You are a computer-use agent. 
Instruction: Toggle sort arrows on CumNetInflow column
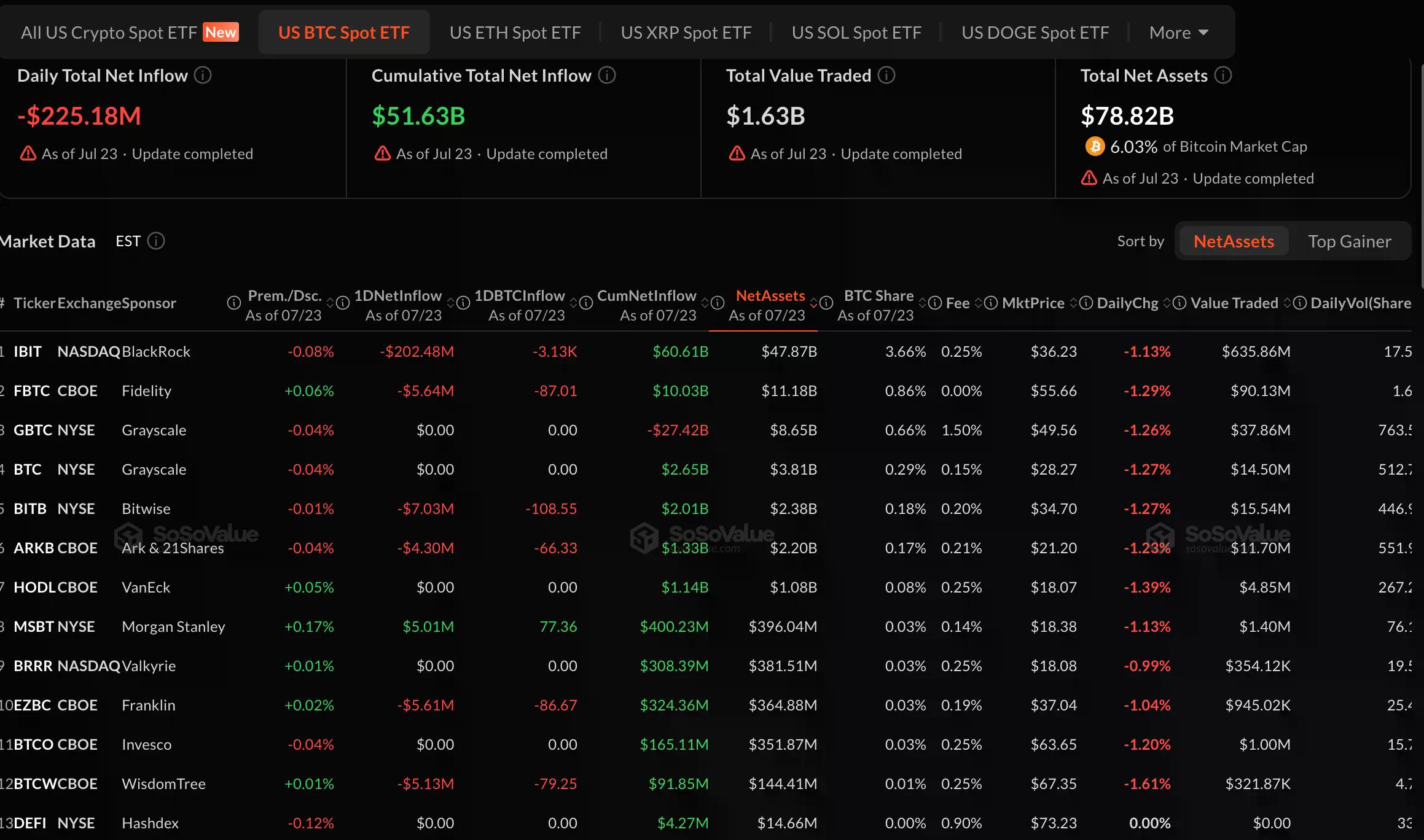click(x=705, y=303)
